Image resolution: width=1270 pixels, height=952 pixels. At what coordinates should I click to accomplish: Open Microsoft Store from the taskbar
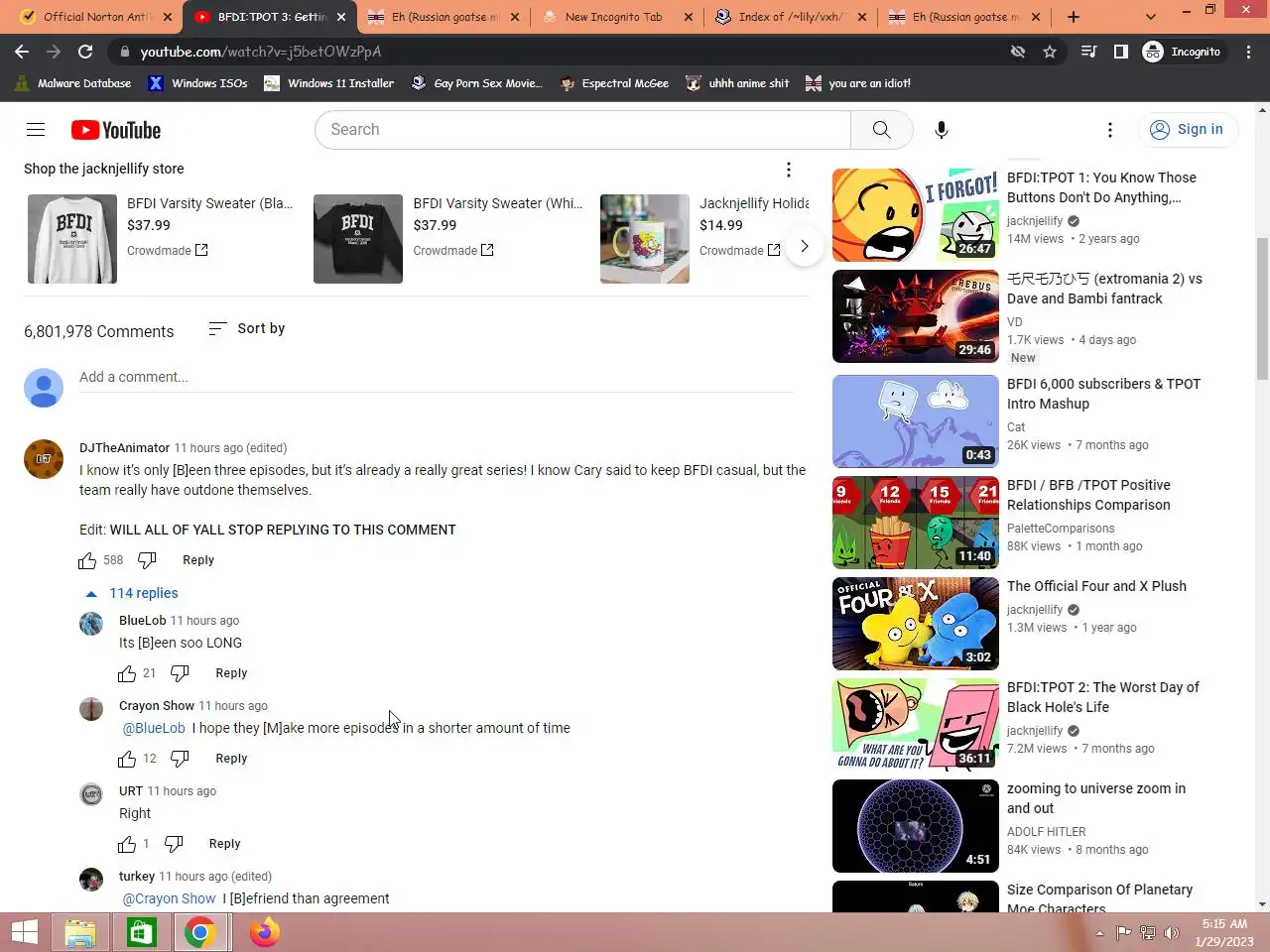tap(141, 932)
